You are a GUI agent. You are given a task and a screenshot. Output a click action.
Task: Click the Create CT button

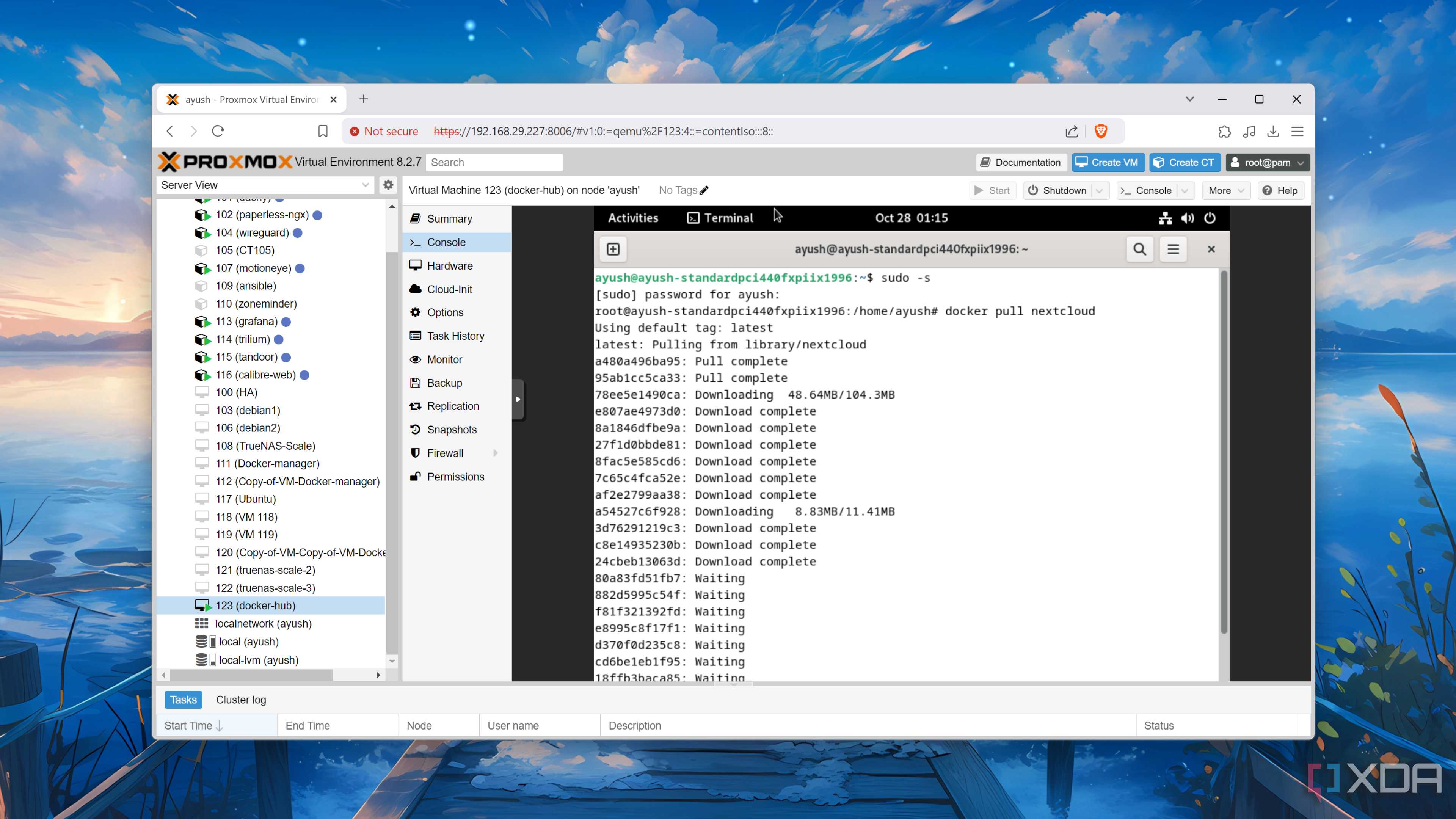point(1184,162)
